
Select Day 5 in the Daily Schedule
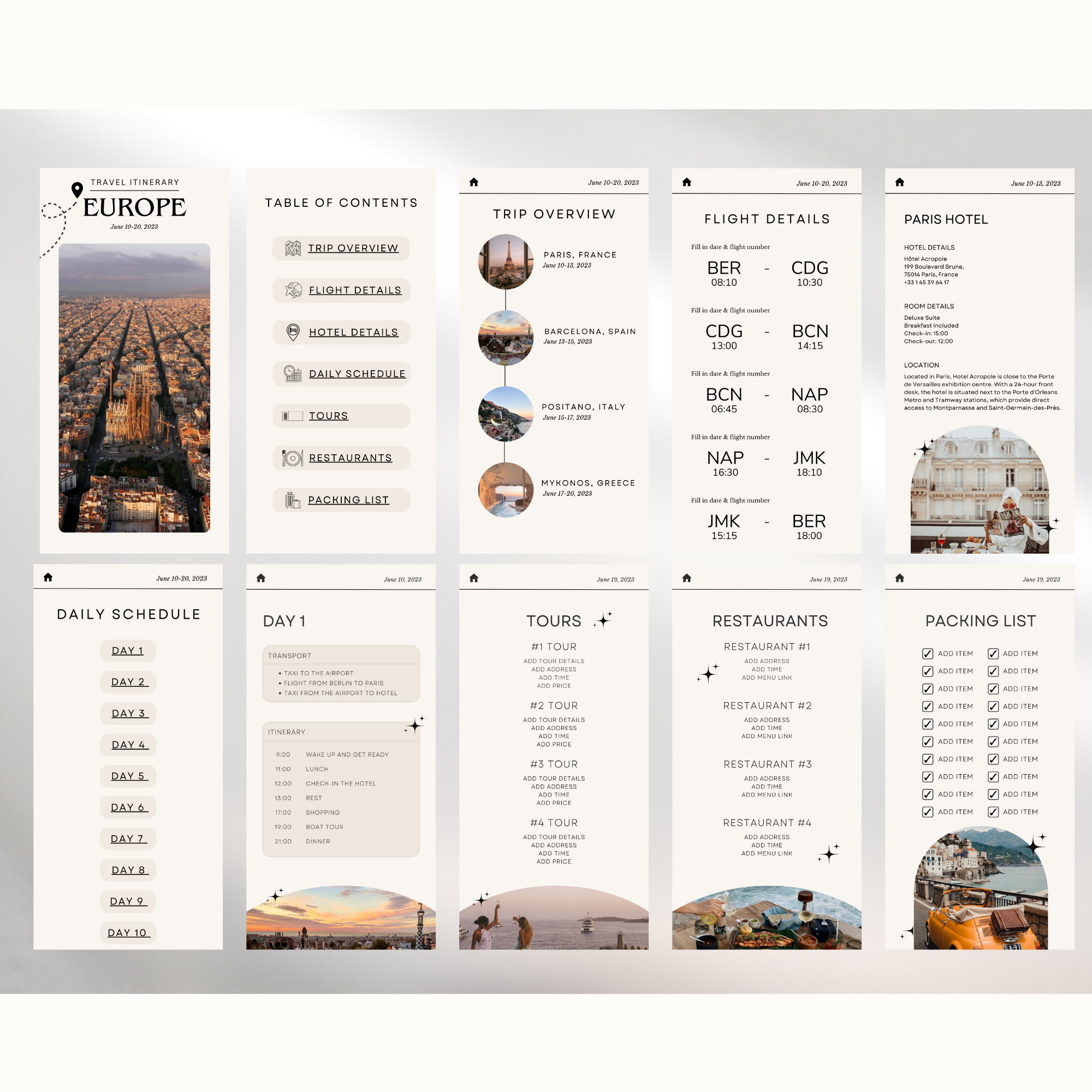click(x=128, y=776)
